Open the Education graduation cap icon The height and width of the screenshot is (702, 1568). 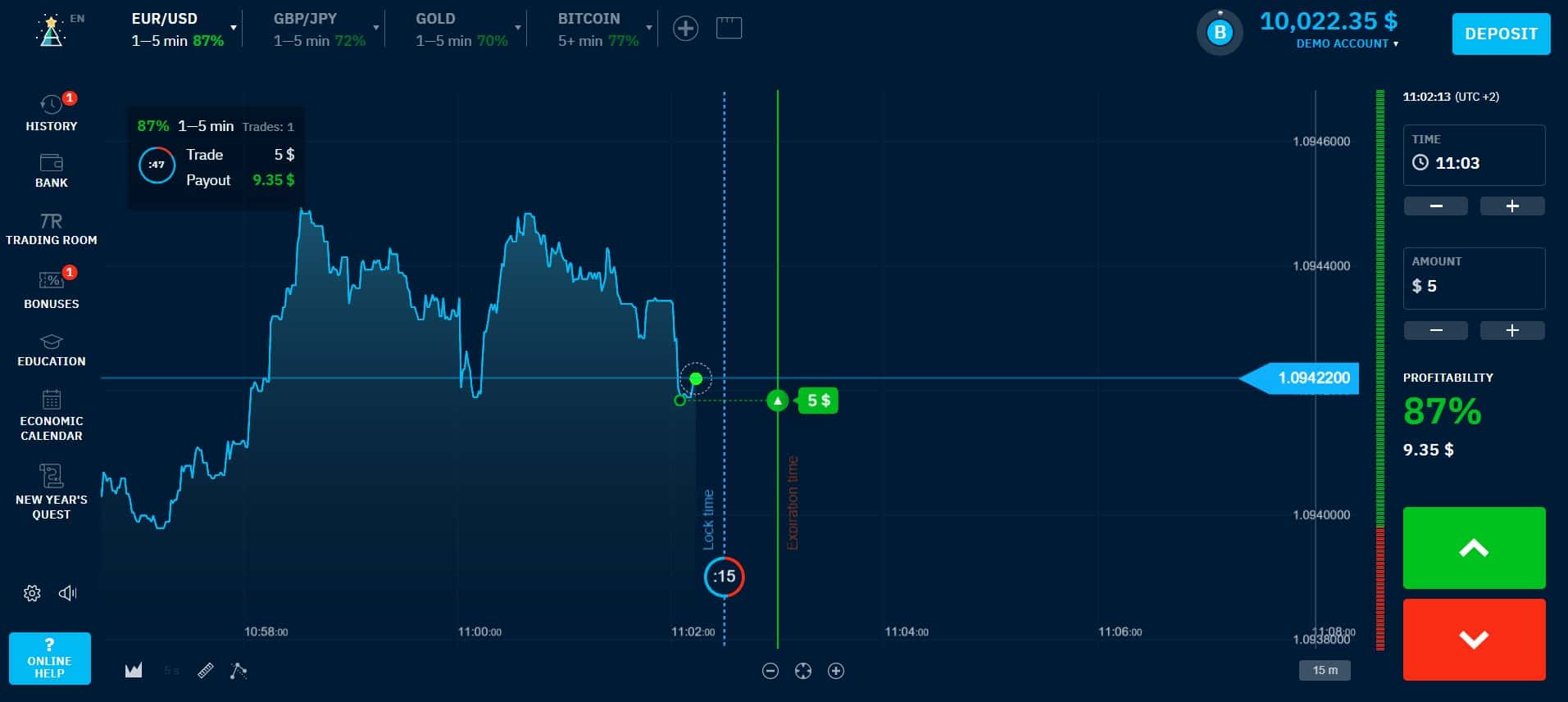click(51, 342)
